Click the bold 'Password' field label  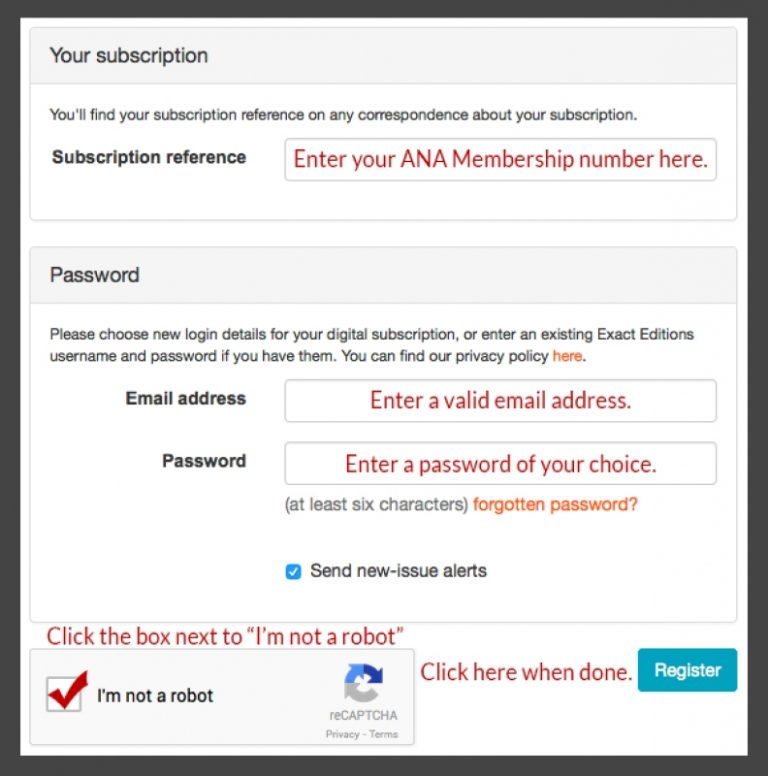click(x=204, y=461)
